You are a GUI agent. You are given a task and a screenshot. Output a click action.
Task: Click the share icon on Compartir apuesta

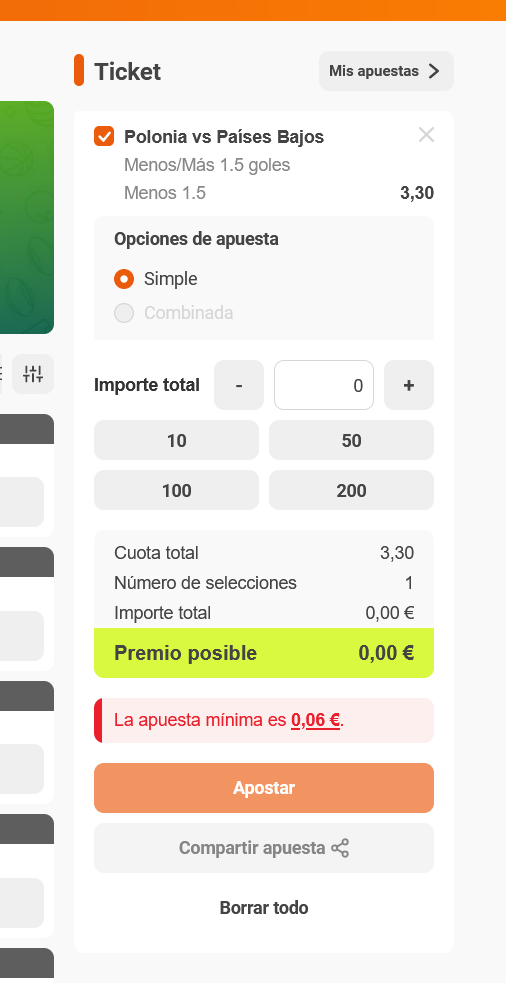[340, 848]
